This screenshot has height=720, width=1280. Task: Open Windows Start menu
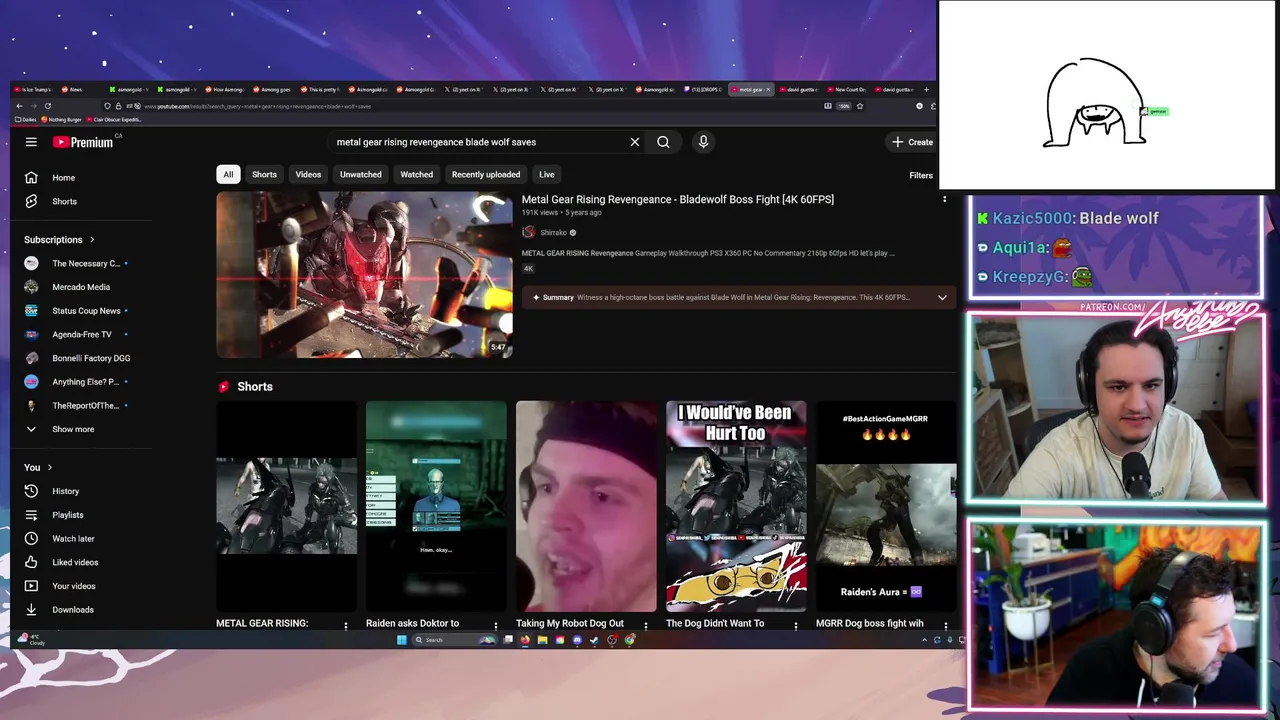pos(401,640)
